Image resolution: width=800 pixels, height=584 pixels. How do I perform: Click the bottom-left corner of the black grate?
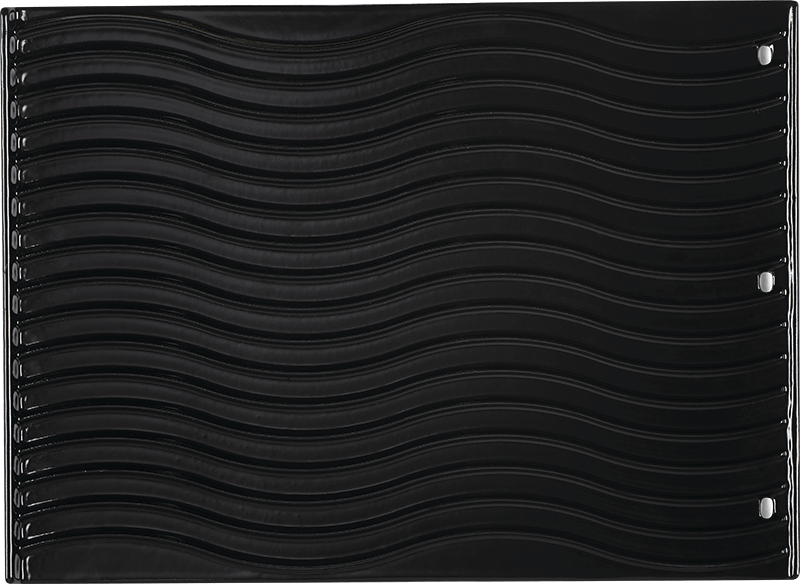click(x=8, y=575)
